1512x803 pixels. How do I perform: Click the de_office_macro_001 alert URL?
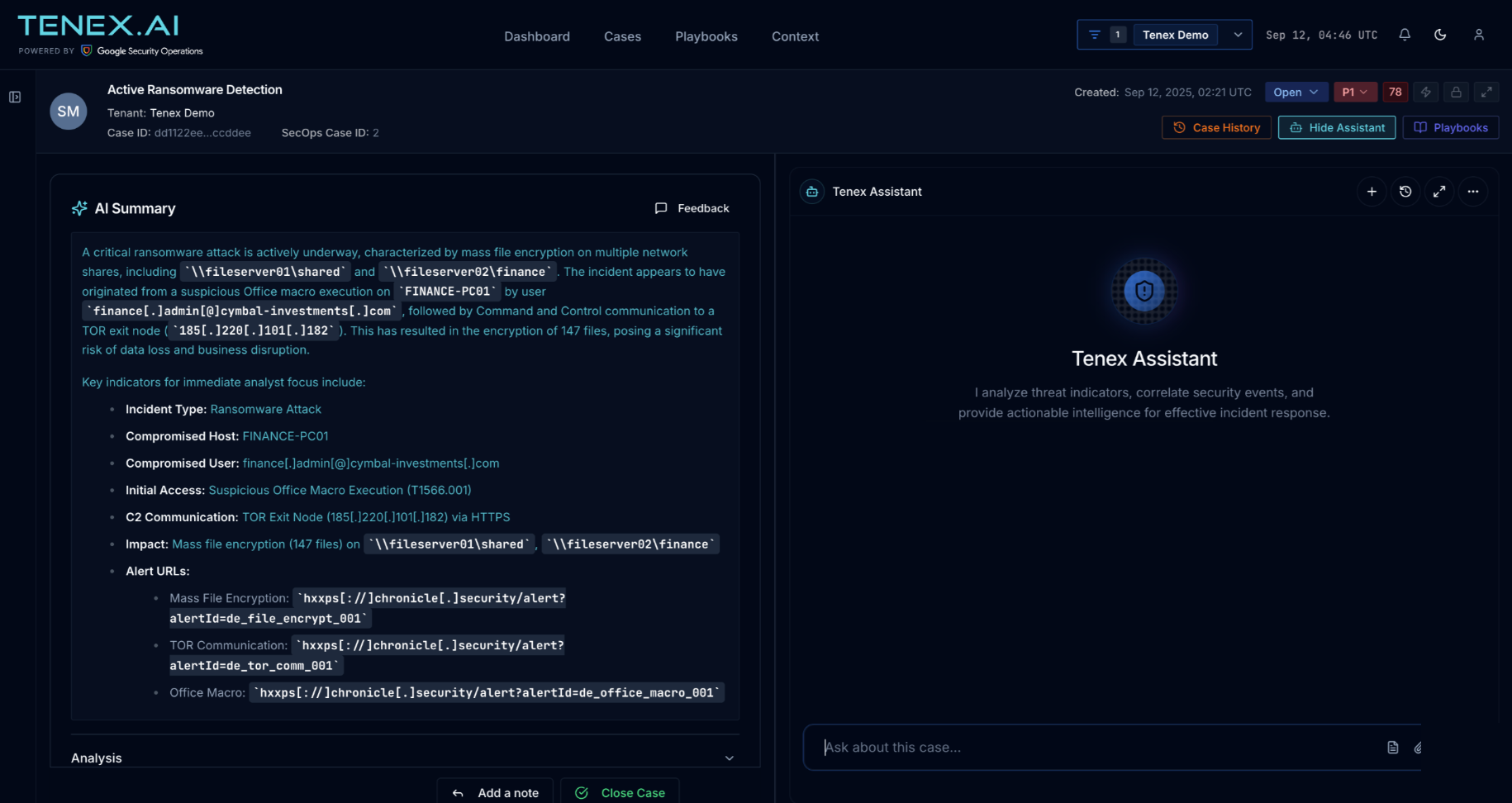[x=487, y=693]
